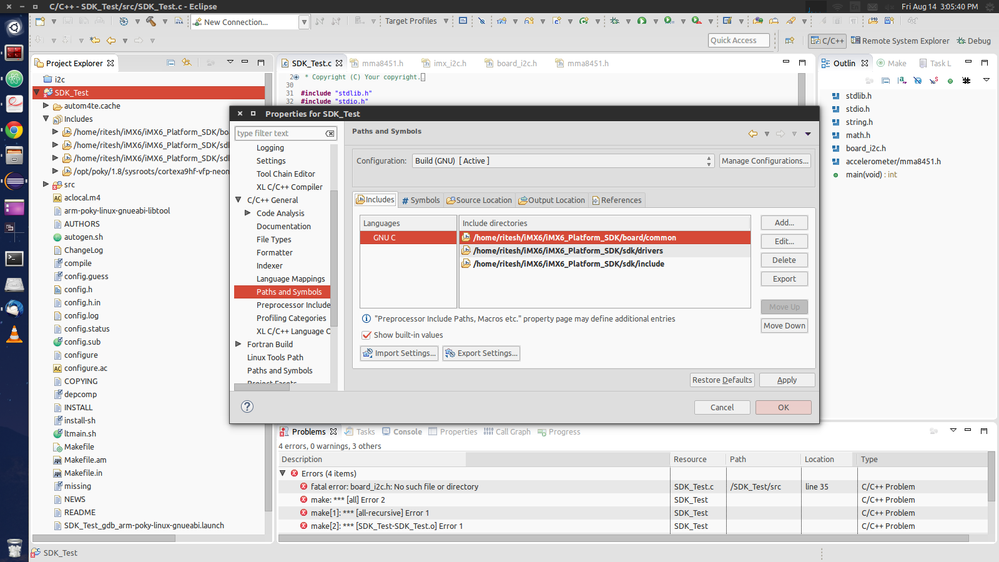The image size is (999, 562).
Task: Open the mma8451.h editor tab next to SDK_Test.c
Action: (377, 63)
